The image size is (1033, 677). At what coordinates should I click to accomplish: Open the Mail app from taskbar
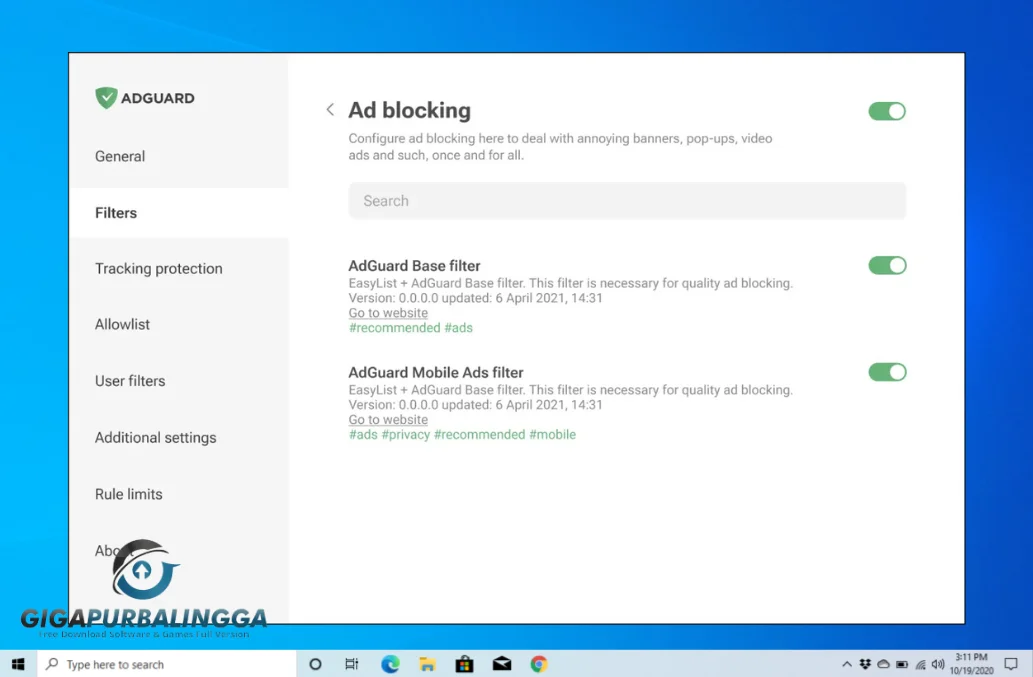coord(501,663)
